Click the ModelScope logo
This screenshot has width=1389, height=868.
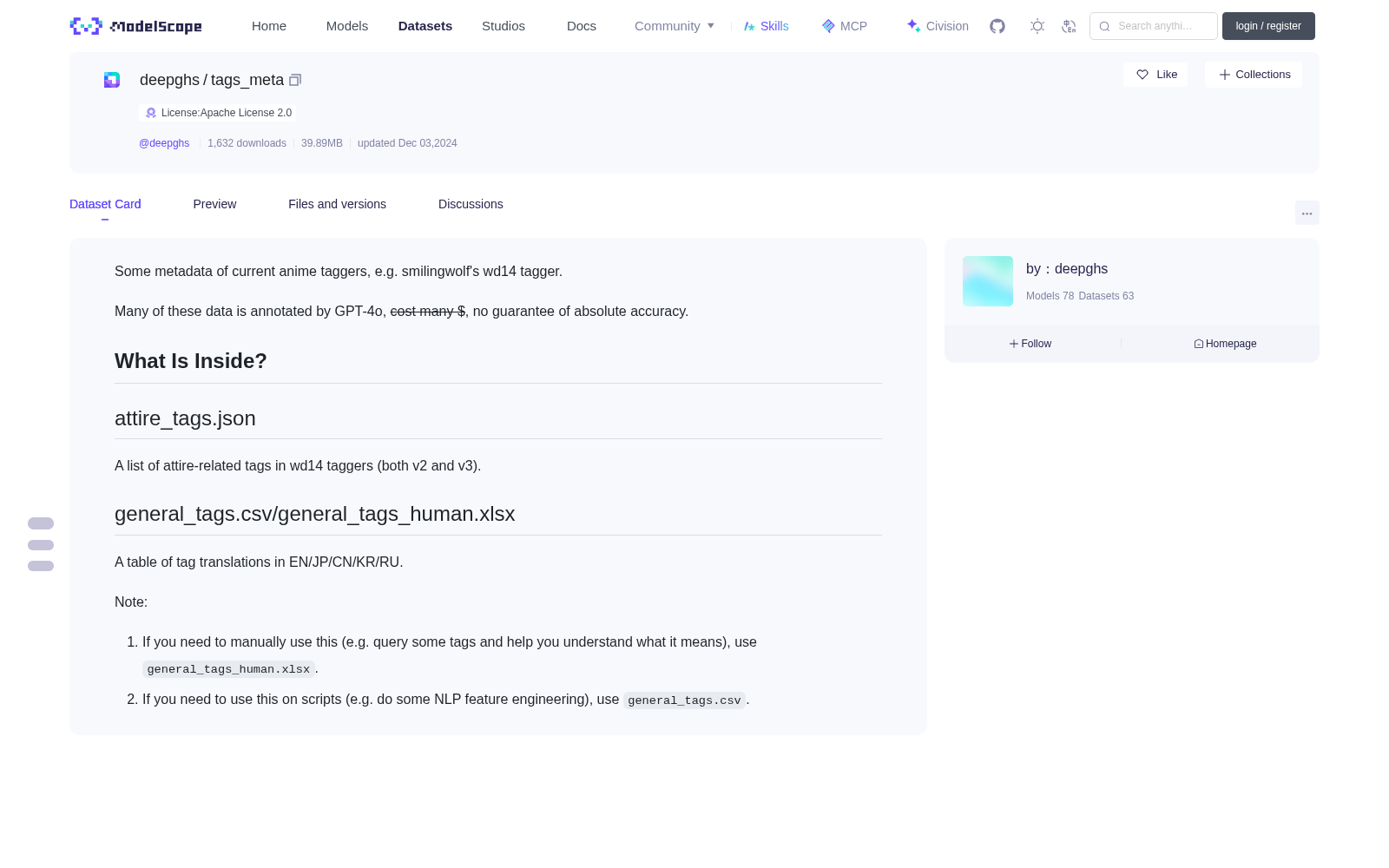point(136,26)
